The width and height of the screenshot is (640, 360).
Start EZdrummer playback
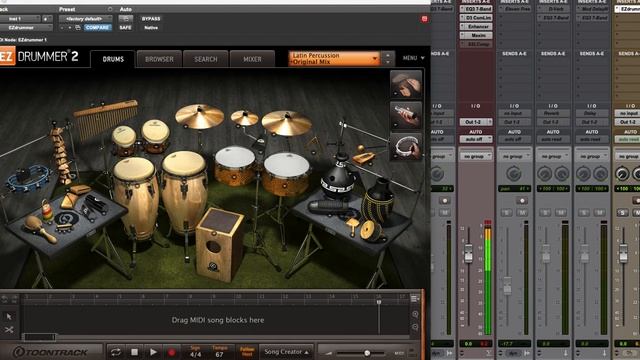tap(153, 352)
